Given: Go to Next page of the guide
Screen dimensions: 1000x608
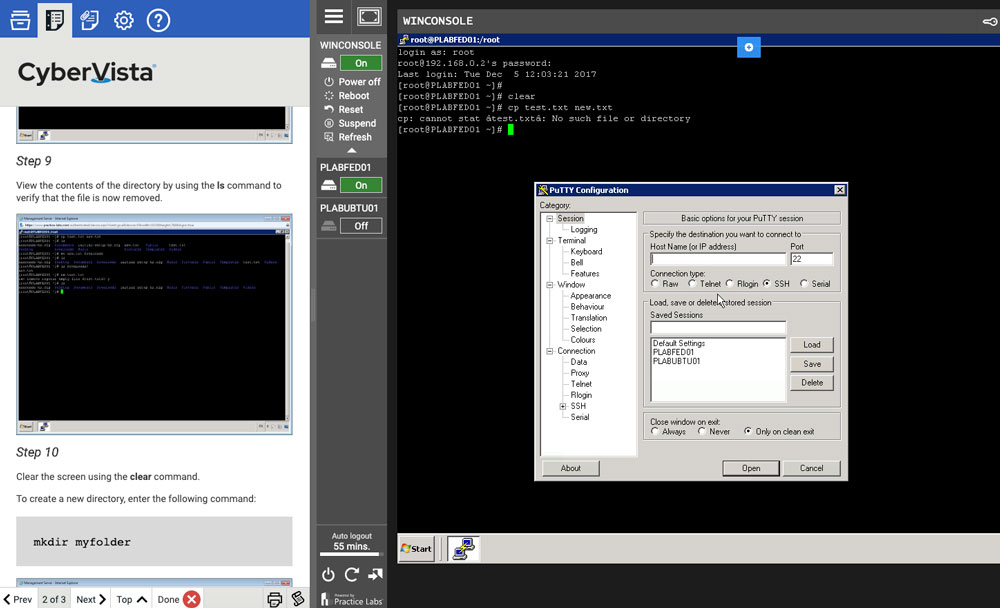Looking at the screenshot, I should (x=91, y=599).
